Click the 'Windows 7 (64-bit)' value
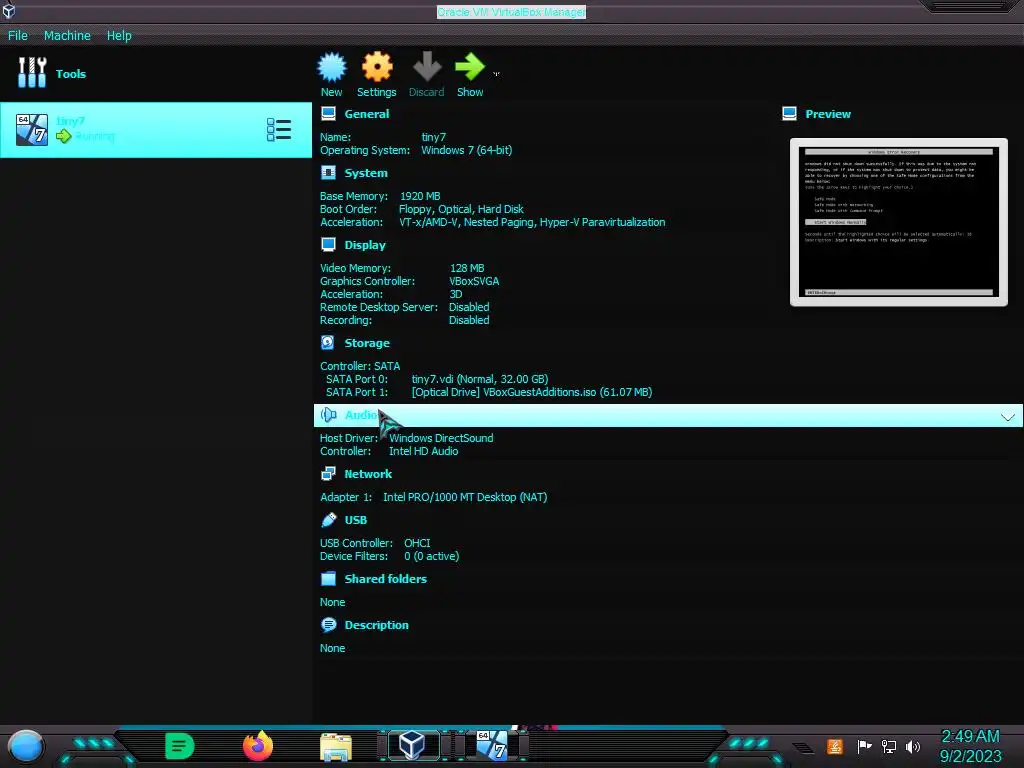The image size is (1024, 768). (x=466, y=150)
